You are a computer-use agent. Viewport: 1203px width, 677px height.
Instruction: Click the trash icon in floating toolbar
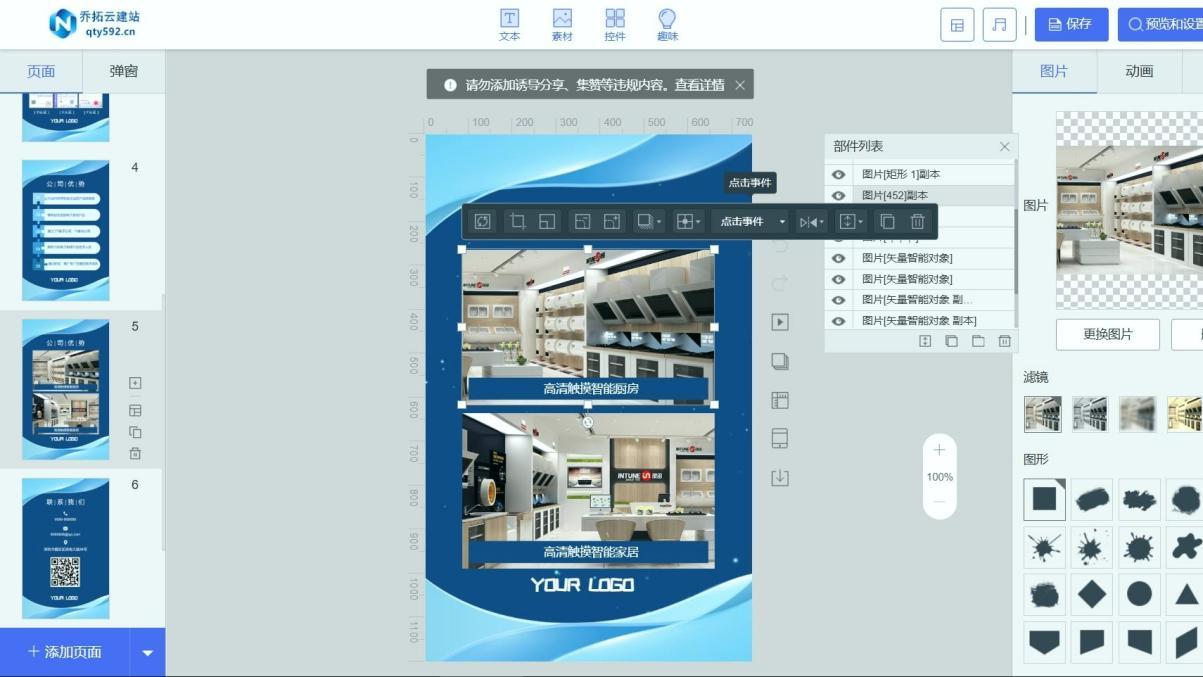[x=917, y=221]
